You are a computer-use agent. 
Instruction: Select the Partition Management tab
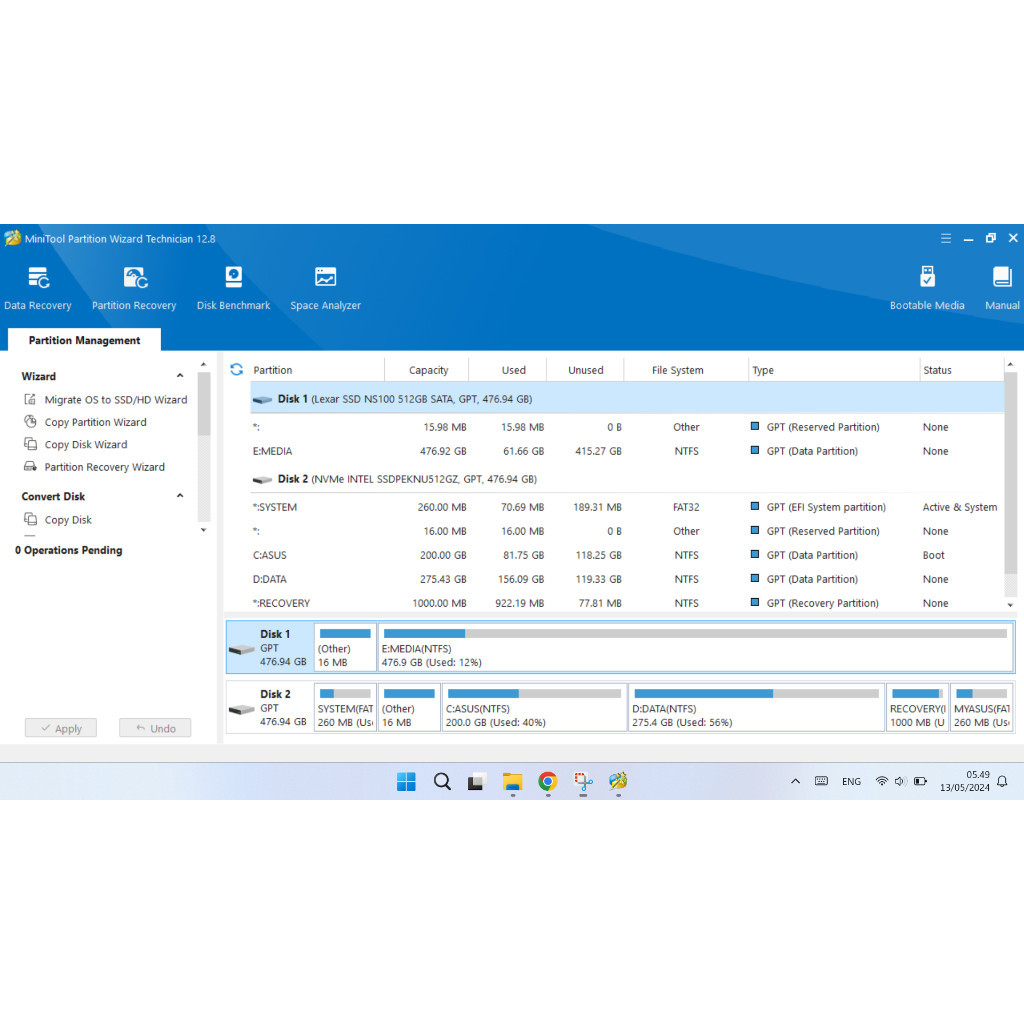[84, 340]
